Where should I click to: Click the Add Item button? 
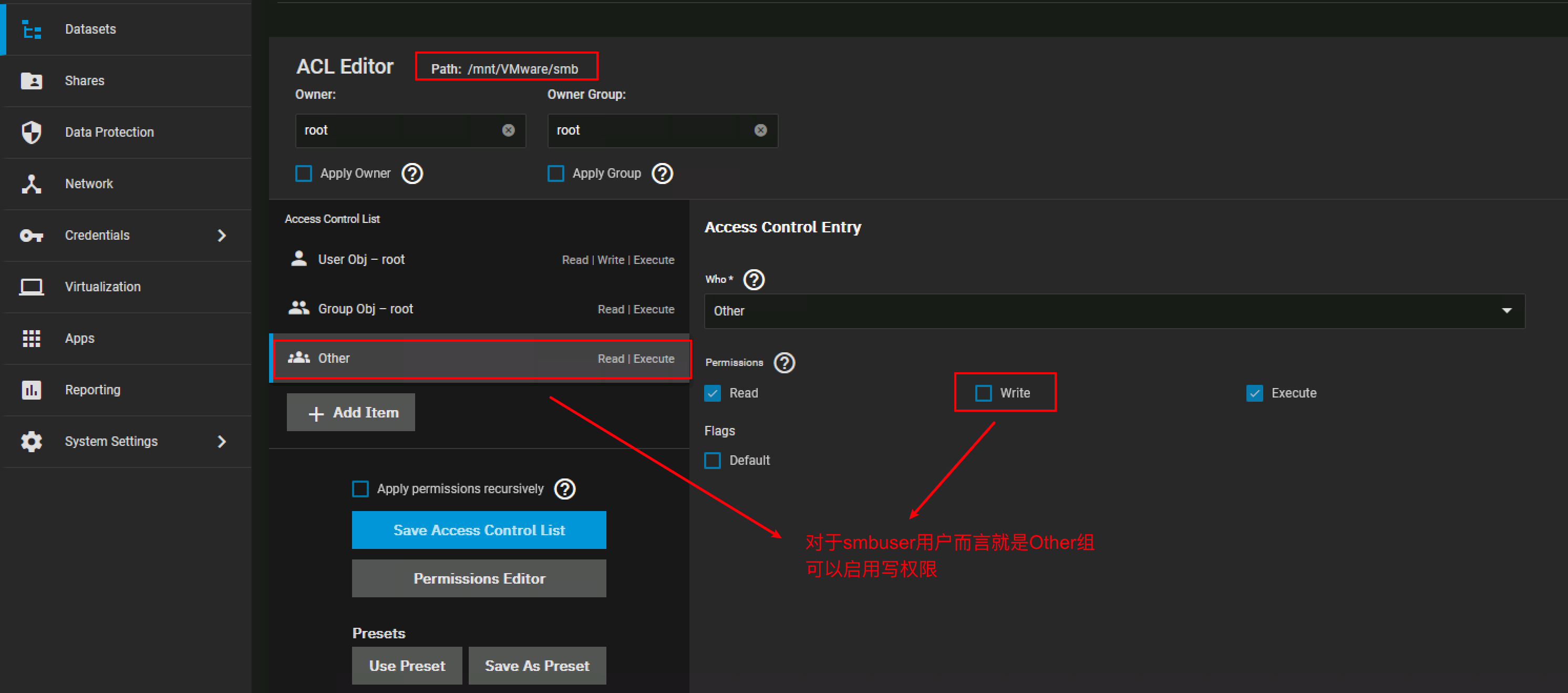point(350,413)
